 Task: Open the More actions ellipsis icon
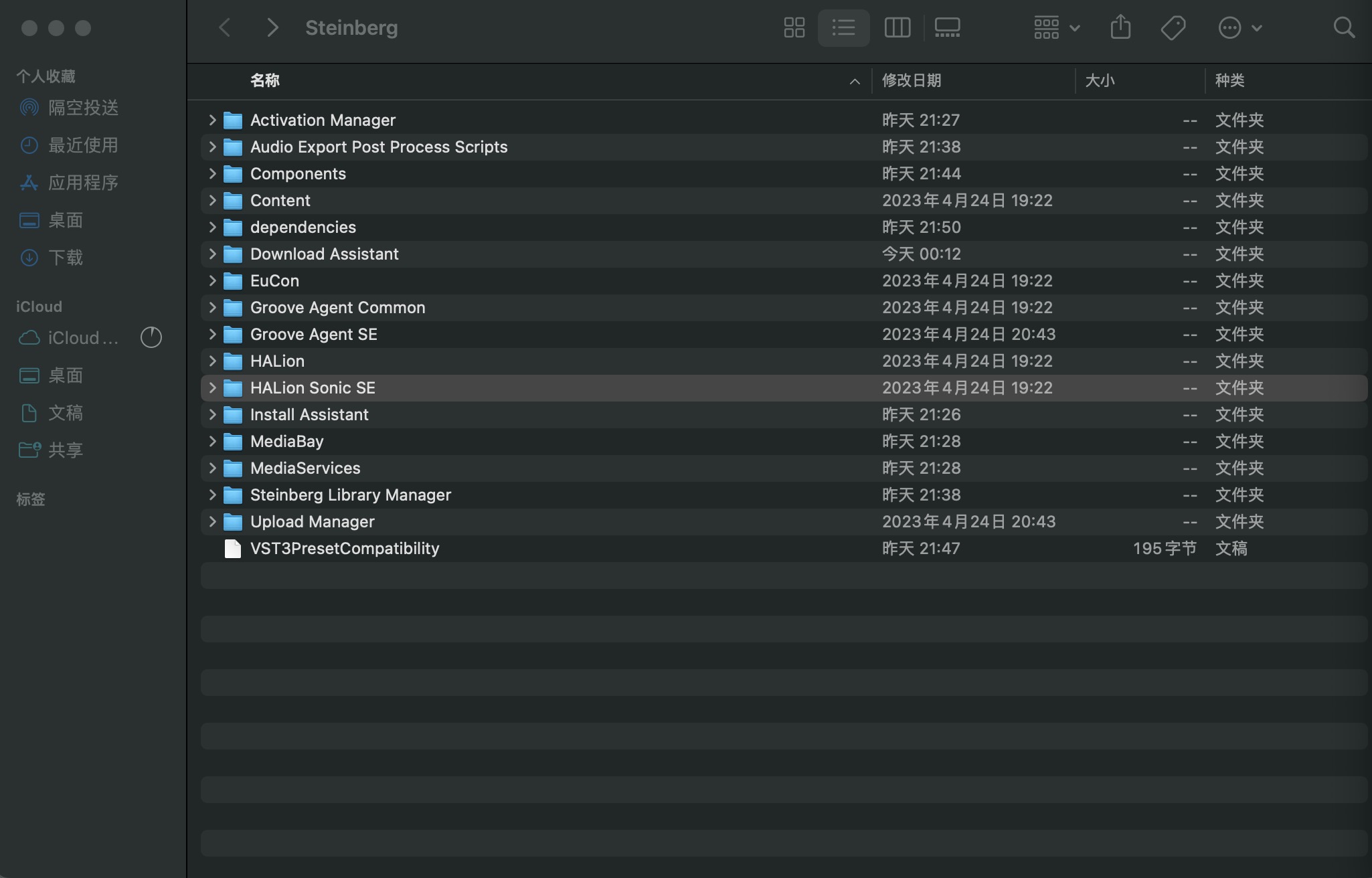(1230, 27)
